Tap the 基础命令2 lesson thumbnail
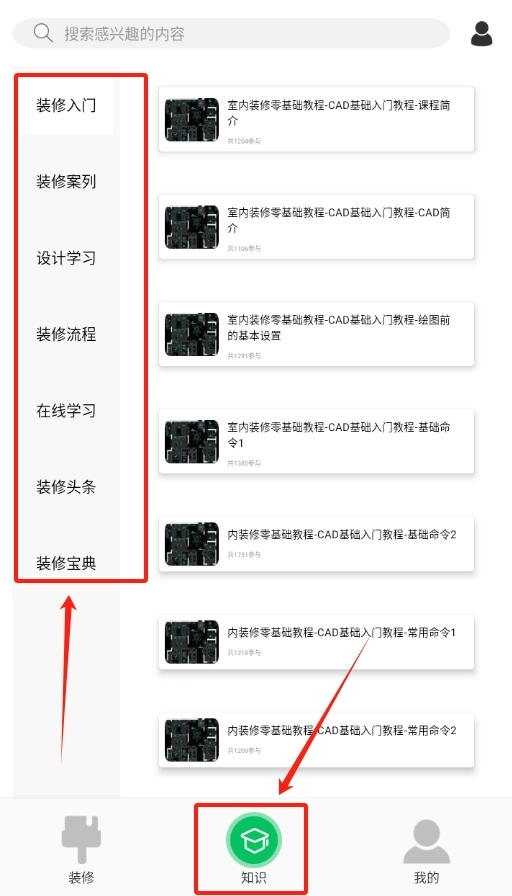Viewport: 512px width, 896px height. point(192,544)
